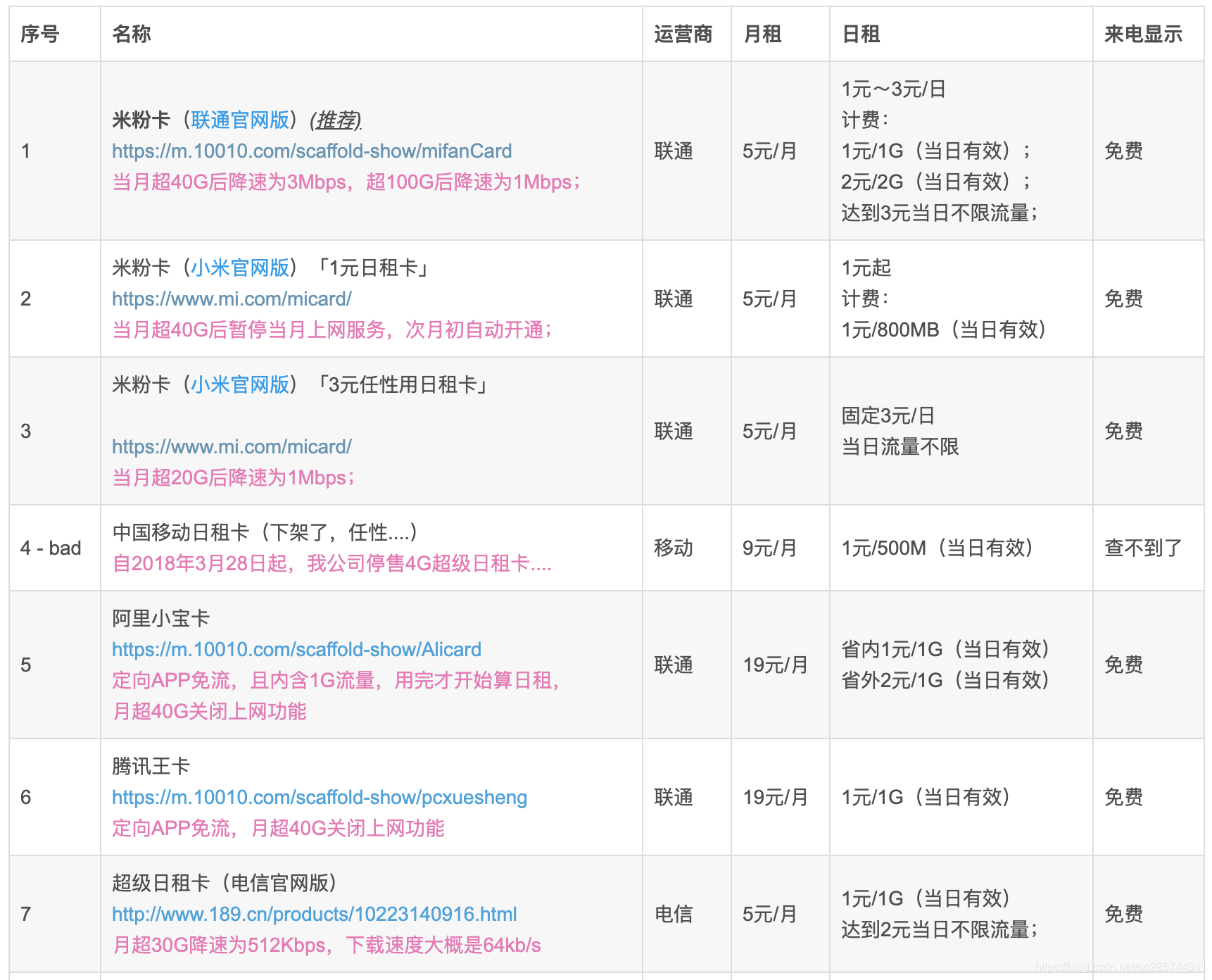Click the 超级日租卡（电信官网版） name text

(x=225, y=884)
